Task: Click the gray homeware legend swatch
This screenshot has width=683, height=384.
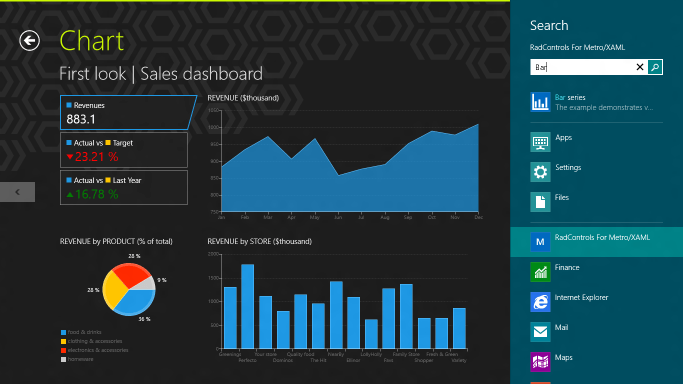Action: (x=64, y=360)
